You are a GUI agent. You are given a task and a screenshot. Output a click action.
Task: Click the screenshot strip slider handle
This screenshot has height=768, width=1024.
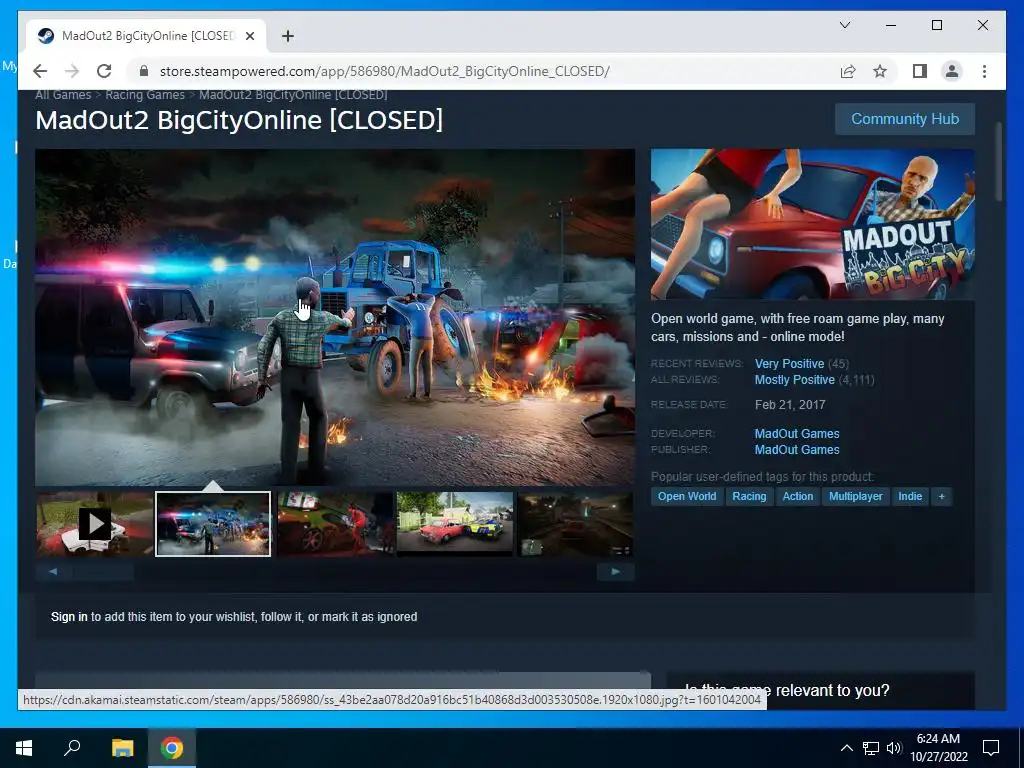[x=104, y=571]
